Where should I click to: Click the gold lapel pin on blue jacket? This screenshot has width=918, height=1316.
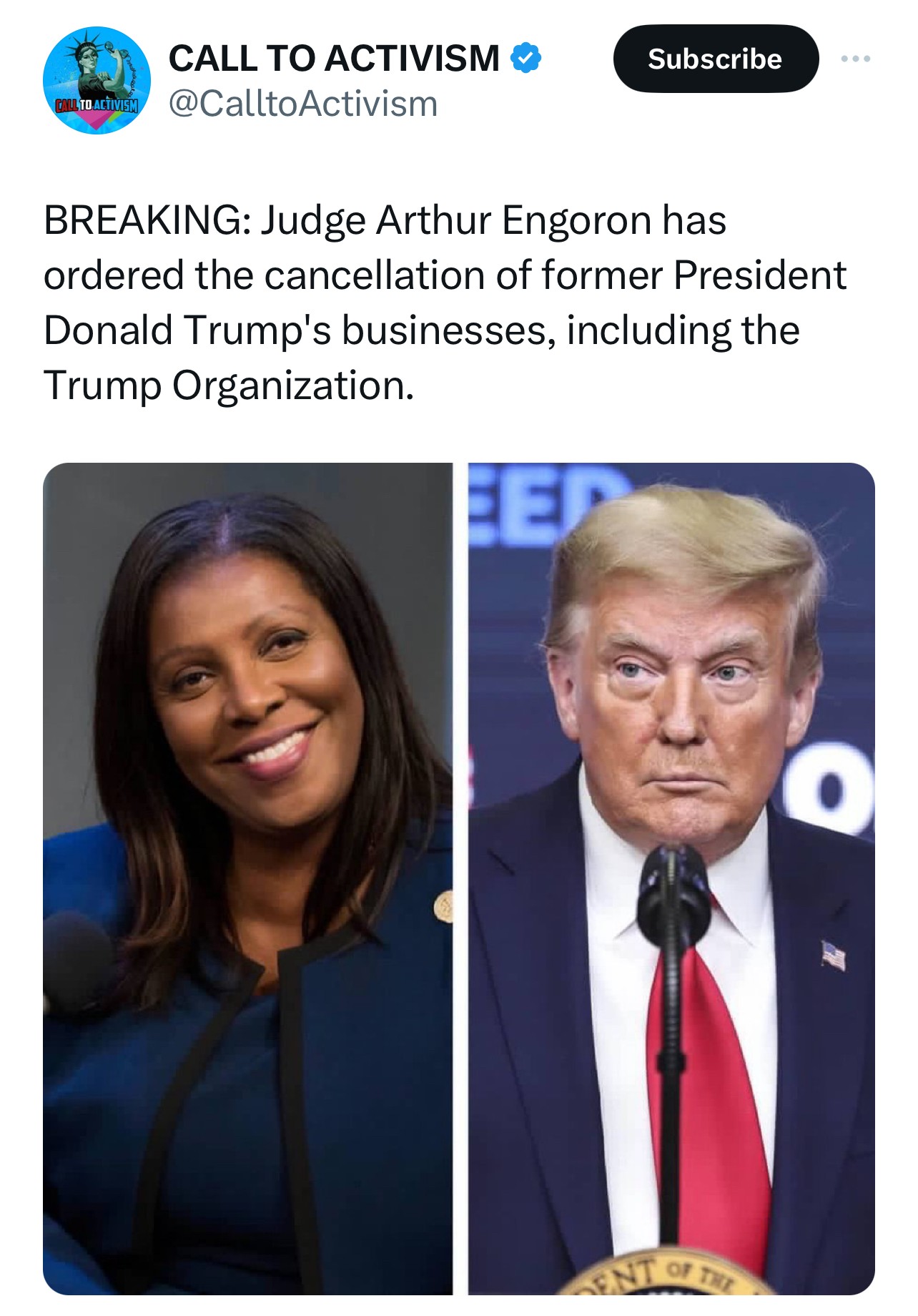[x=444, y=906]
